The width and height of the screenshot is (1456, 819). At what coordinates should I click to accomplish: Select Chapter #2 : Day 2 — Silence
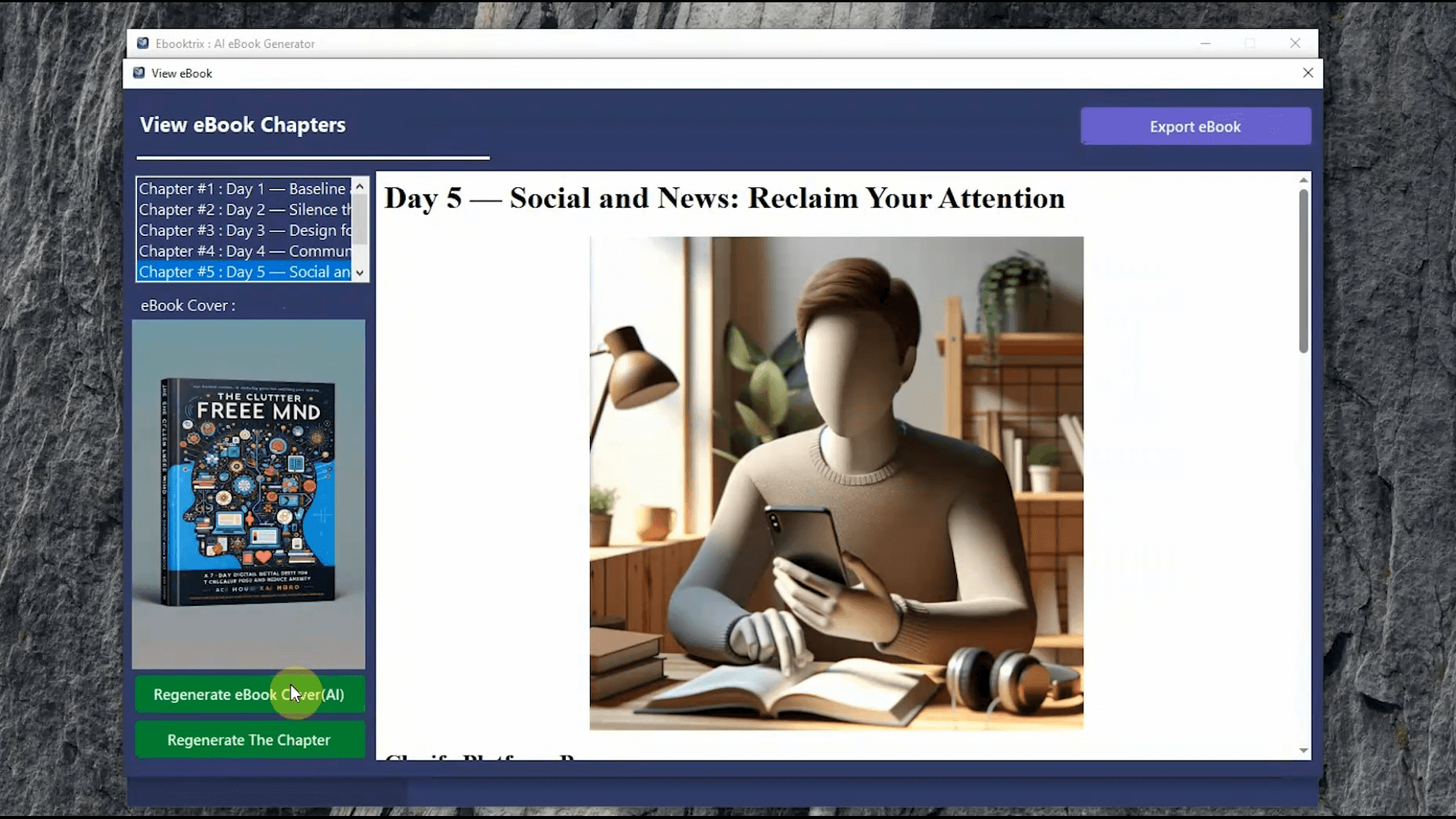tap(235, 209)
